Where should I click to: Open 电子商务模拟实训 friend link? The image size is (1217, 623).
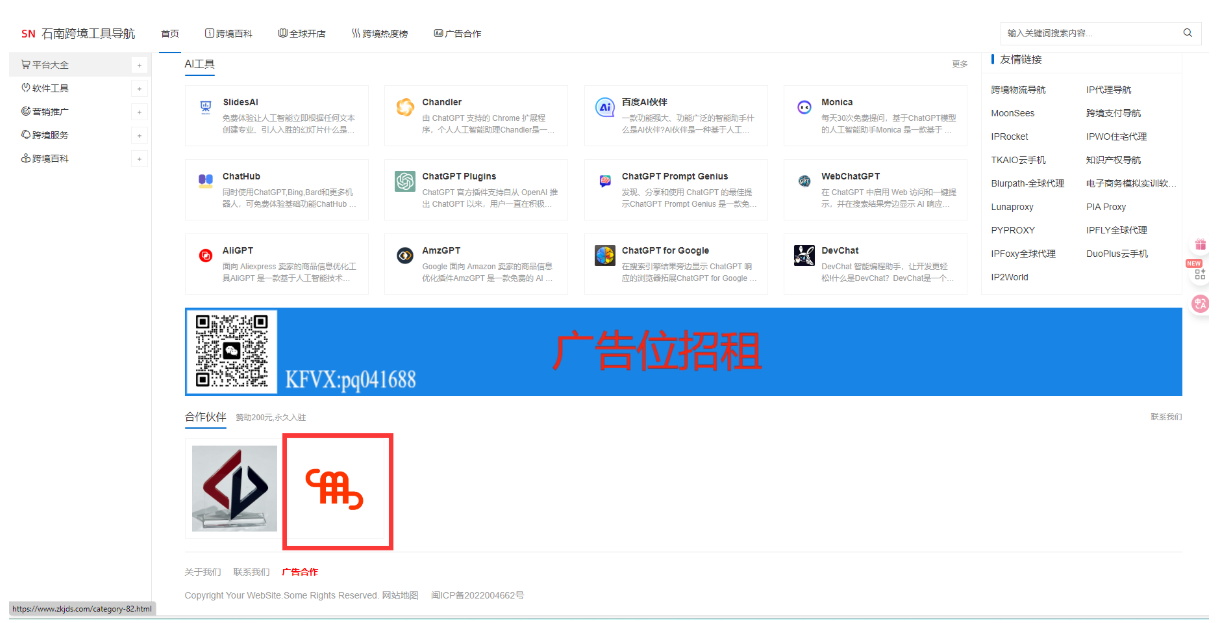1131,184
